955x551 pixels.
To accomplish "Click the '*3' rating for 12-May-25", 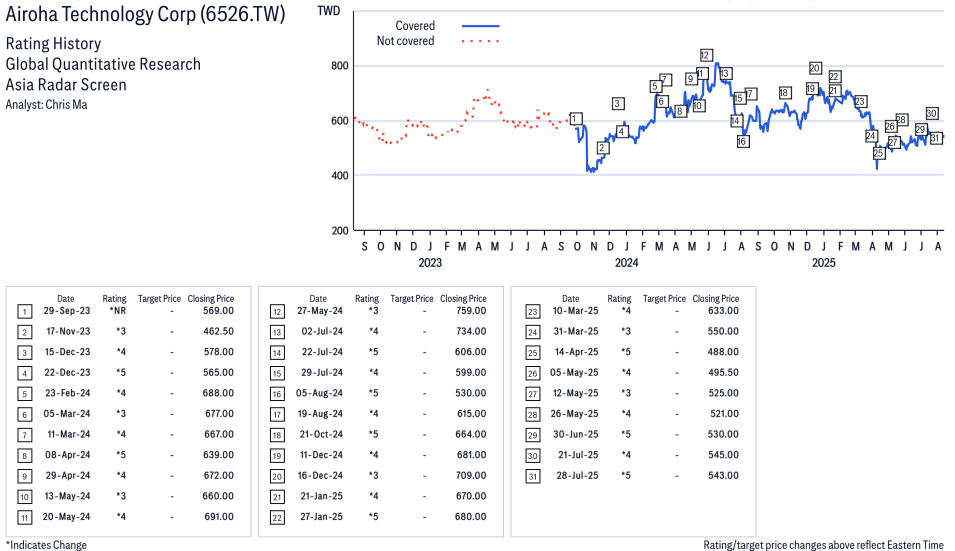I will click(x=626, y=393).
